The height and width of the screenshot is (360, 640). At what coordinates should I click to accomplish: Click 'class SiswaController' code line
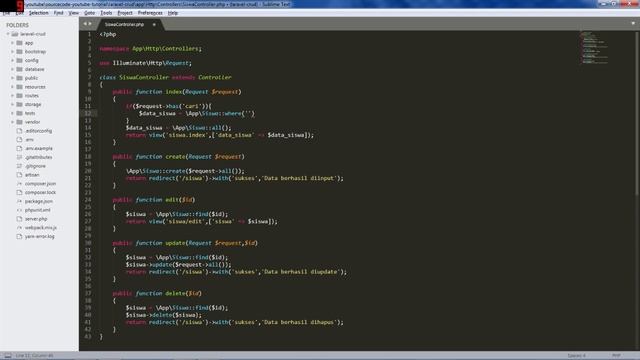[166, 77]
